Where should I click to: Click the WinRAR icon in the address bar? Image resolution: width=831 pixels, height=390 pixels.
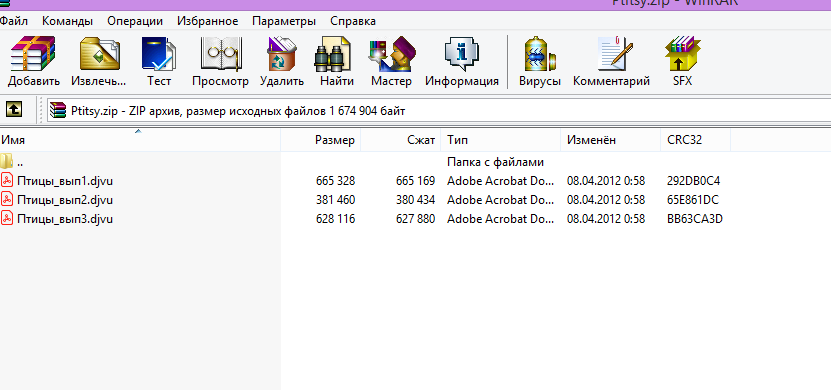pos(58,110)
